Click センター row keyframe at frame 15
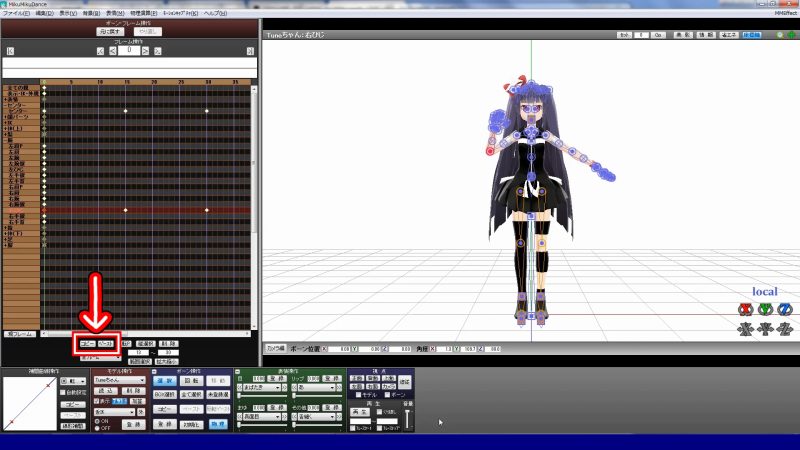 click(126, 111)
